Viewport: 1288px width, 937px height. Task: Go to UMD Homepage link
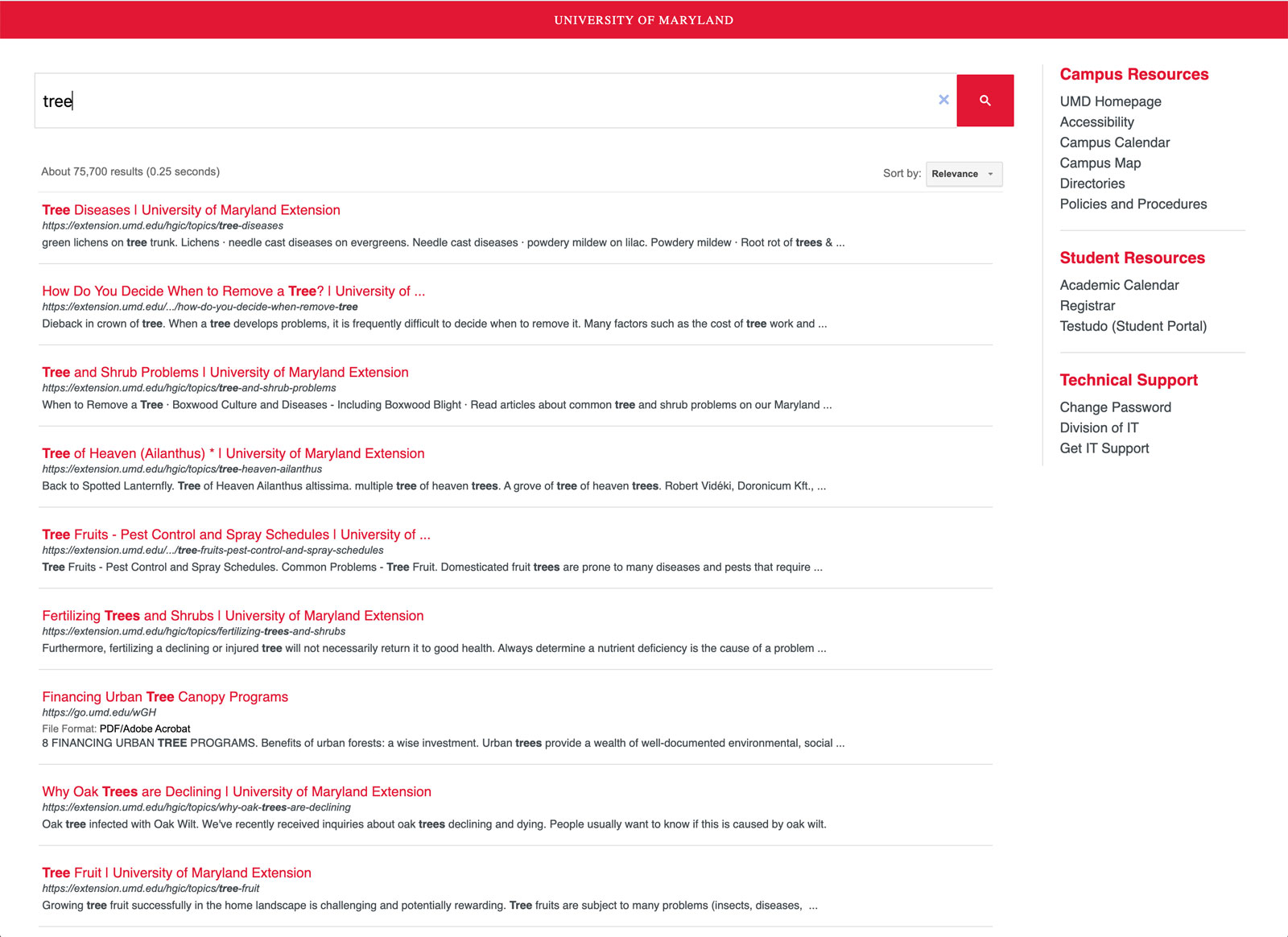(1110, 101)
